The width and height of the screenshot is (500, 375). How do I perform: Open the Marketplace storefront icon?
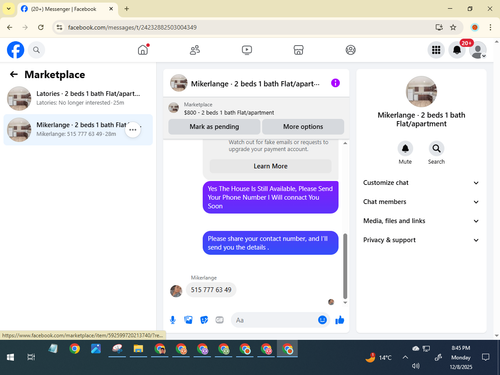click(298, 50)
